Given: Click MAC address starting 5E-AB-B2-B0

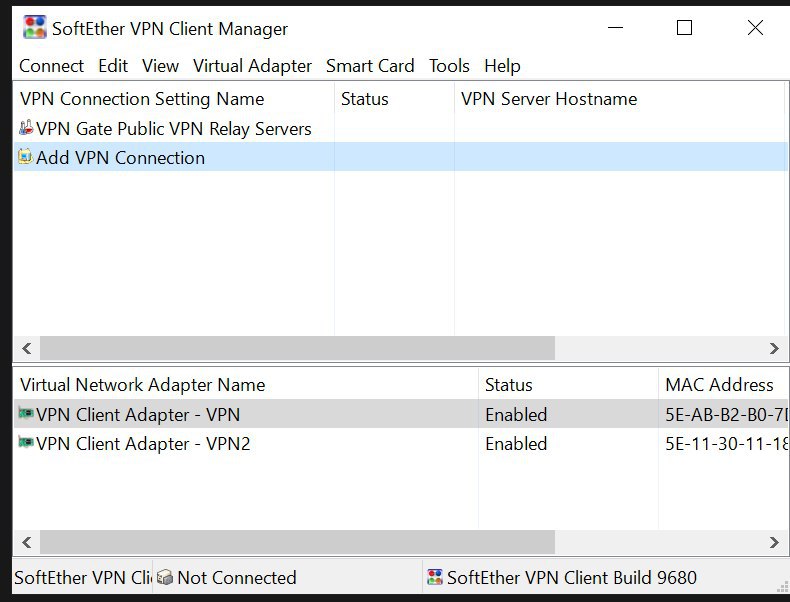Looking at the screenshot, I should click(726, 415).
